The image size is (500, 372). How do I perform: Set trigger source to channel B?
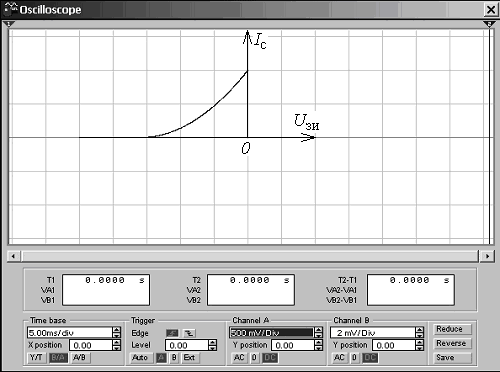174,358
